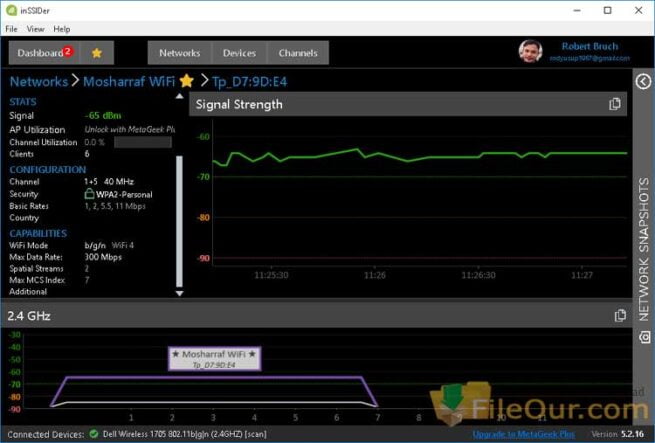655x443 pixels.
Task: Click the 1, 2, 5.5, 11 Mbps basic rates
Action: [x=115, y=206]
